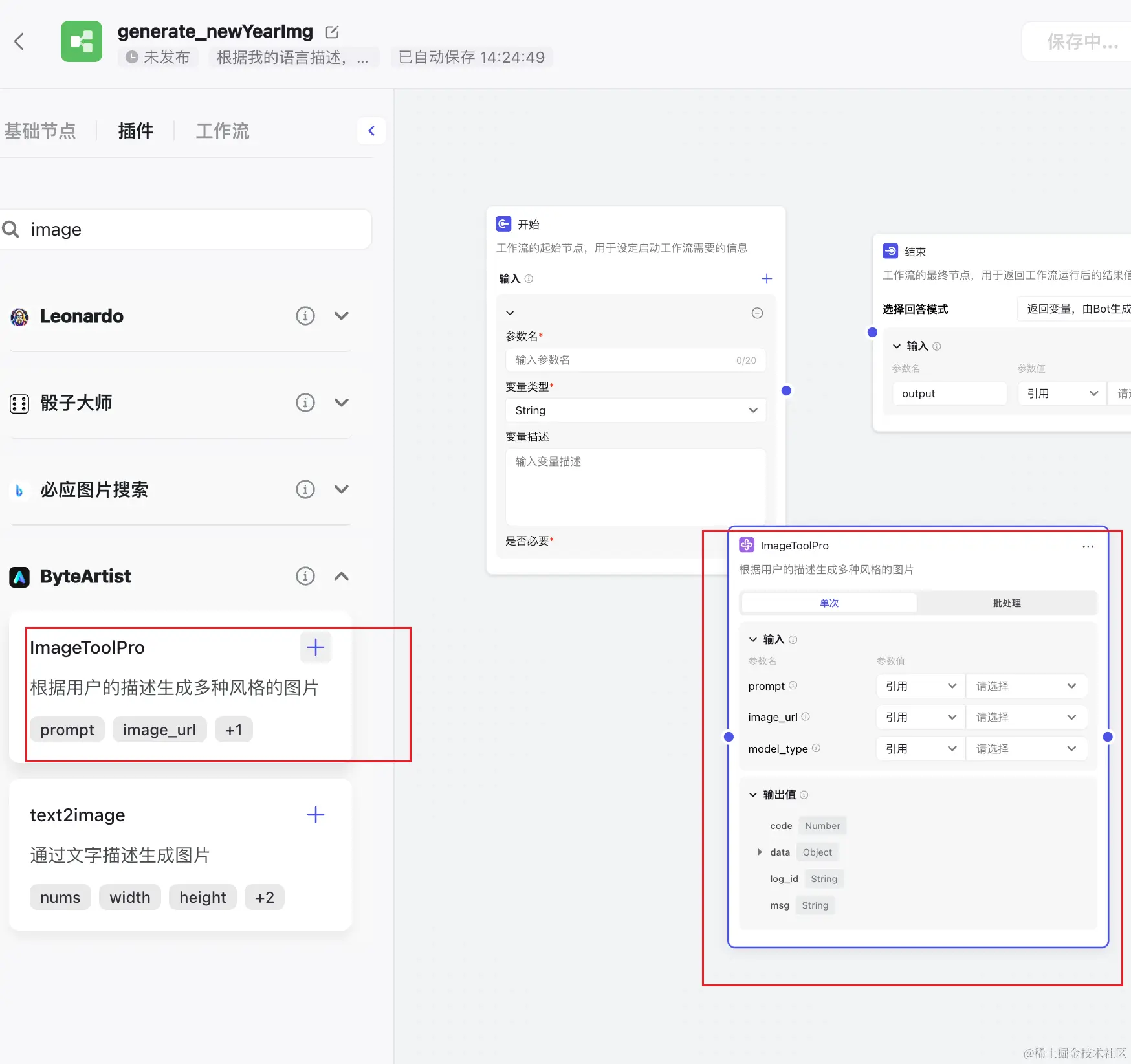Image resolution: width=1131 pixels, height=1064 pixels.
Task: Open prompt 请选择 value dropdown
Action: 1026,686
